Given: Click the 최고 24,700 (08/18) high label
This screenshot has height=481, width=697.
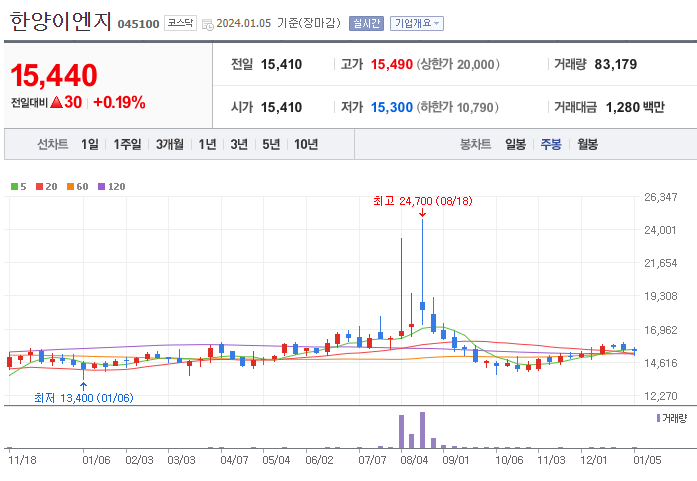Looking at the screenshot, I should (x=423, y=201).
